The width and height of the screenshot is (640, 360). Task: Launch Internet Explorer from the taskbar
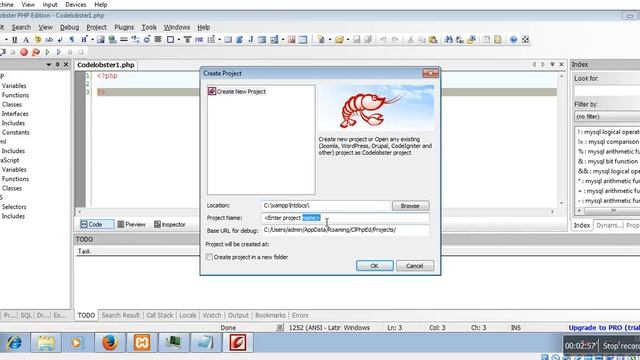tap(15, 342)
